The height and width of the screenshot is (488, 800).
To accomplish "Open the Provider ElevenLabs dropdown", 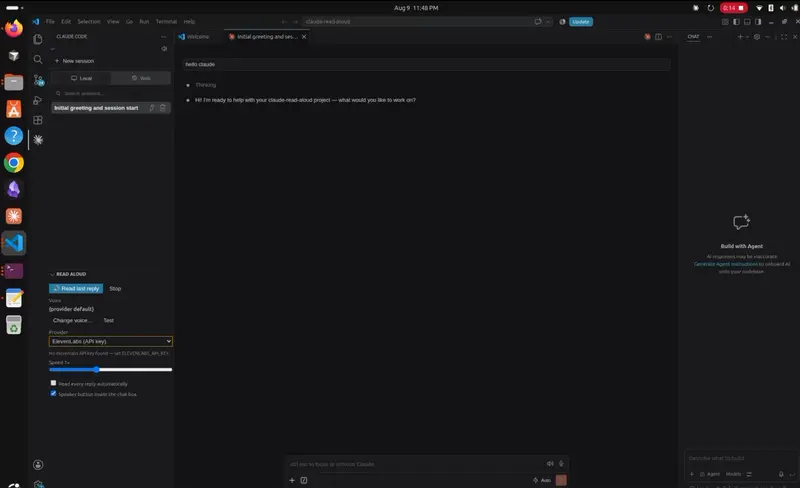I will (111, 341).
